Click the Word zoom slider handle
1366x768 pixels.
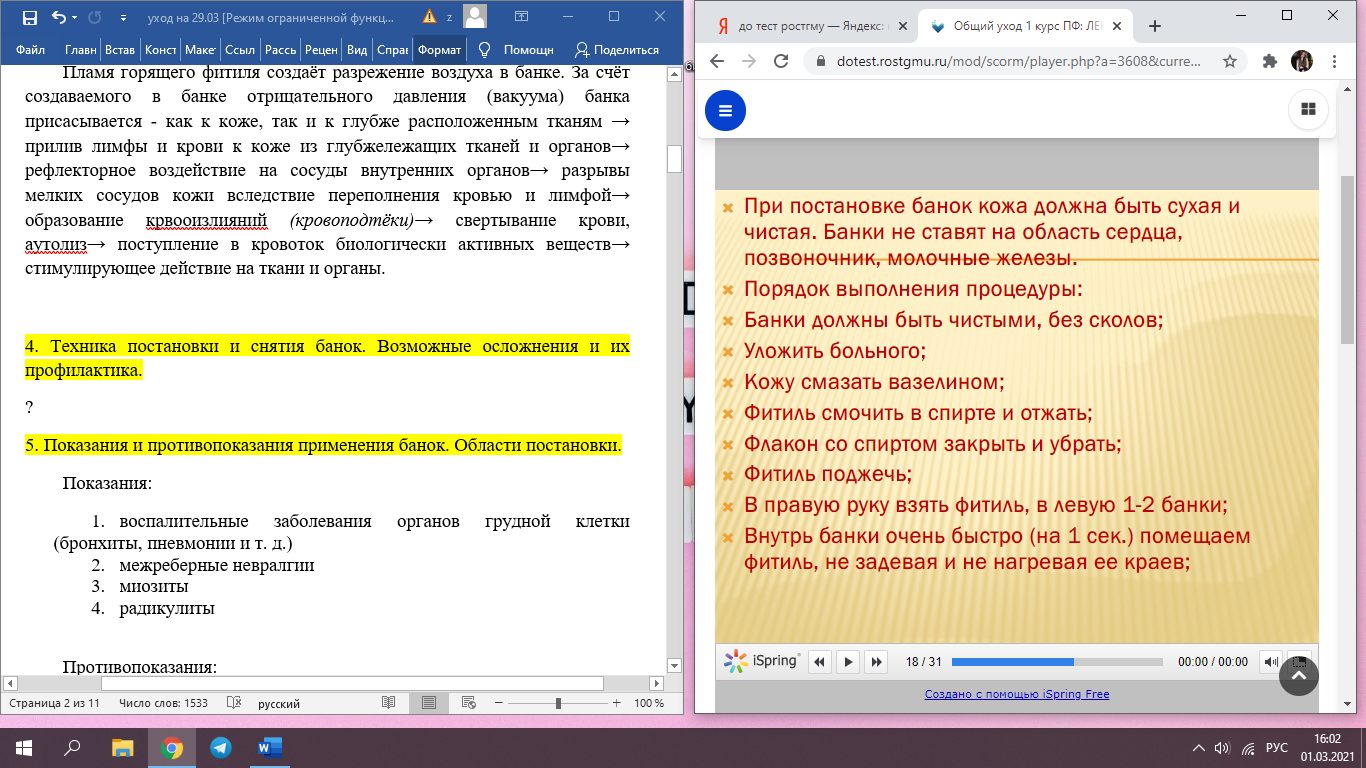pyautogui.click(x=558, y=703)
